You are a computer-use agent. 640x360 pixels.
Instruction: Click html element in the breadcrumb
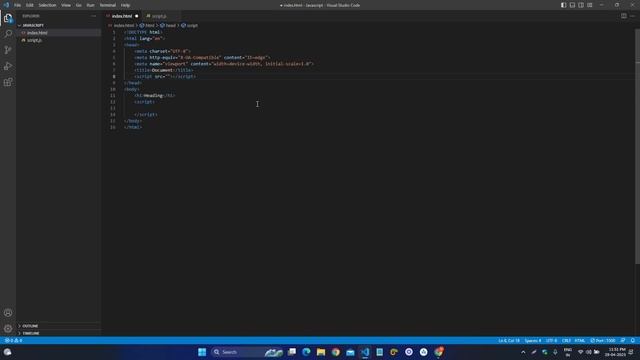point(147,25)
